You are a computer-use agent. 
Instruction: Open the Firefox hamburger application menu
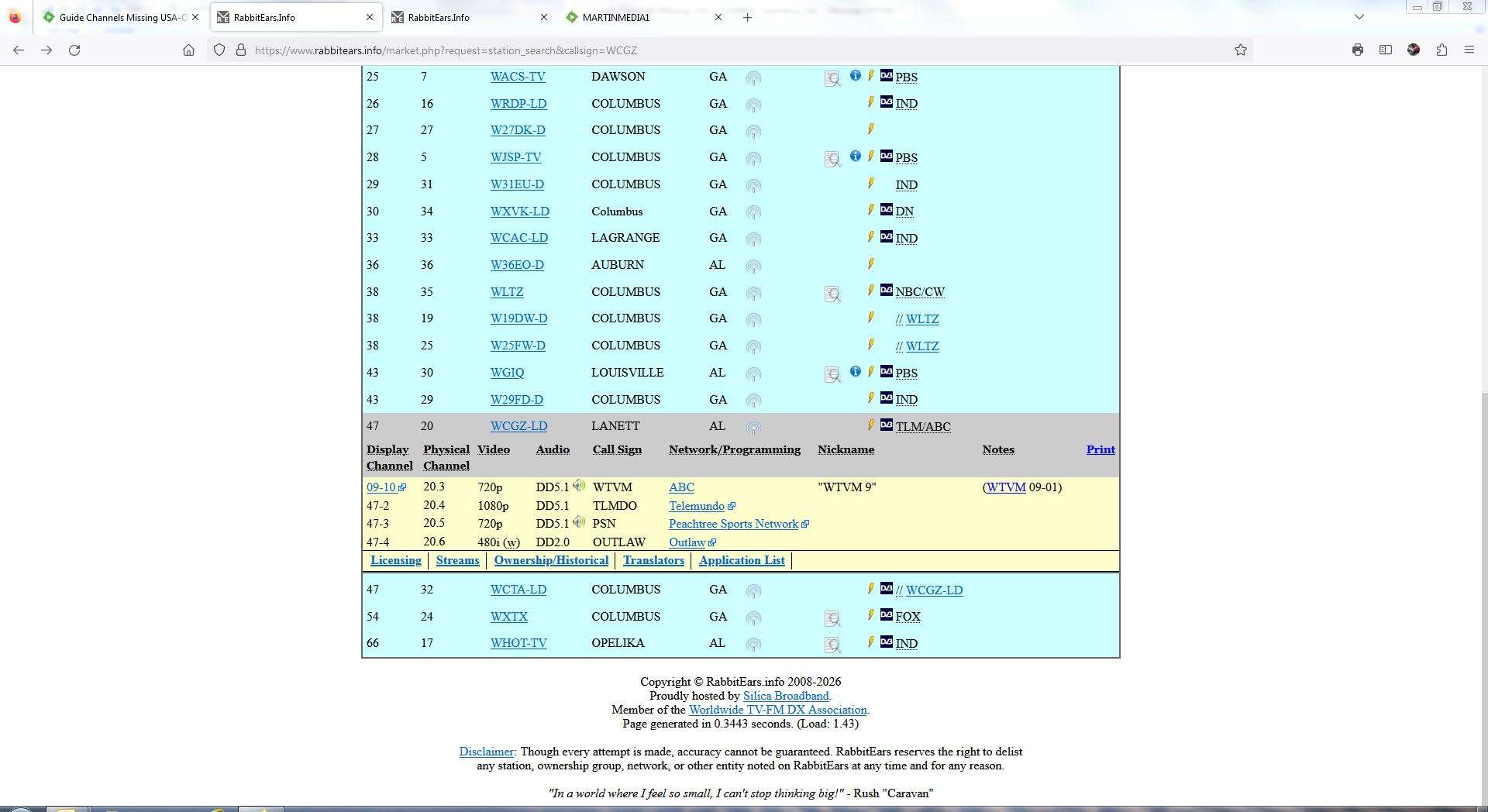pos(1469,50)
